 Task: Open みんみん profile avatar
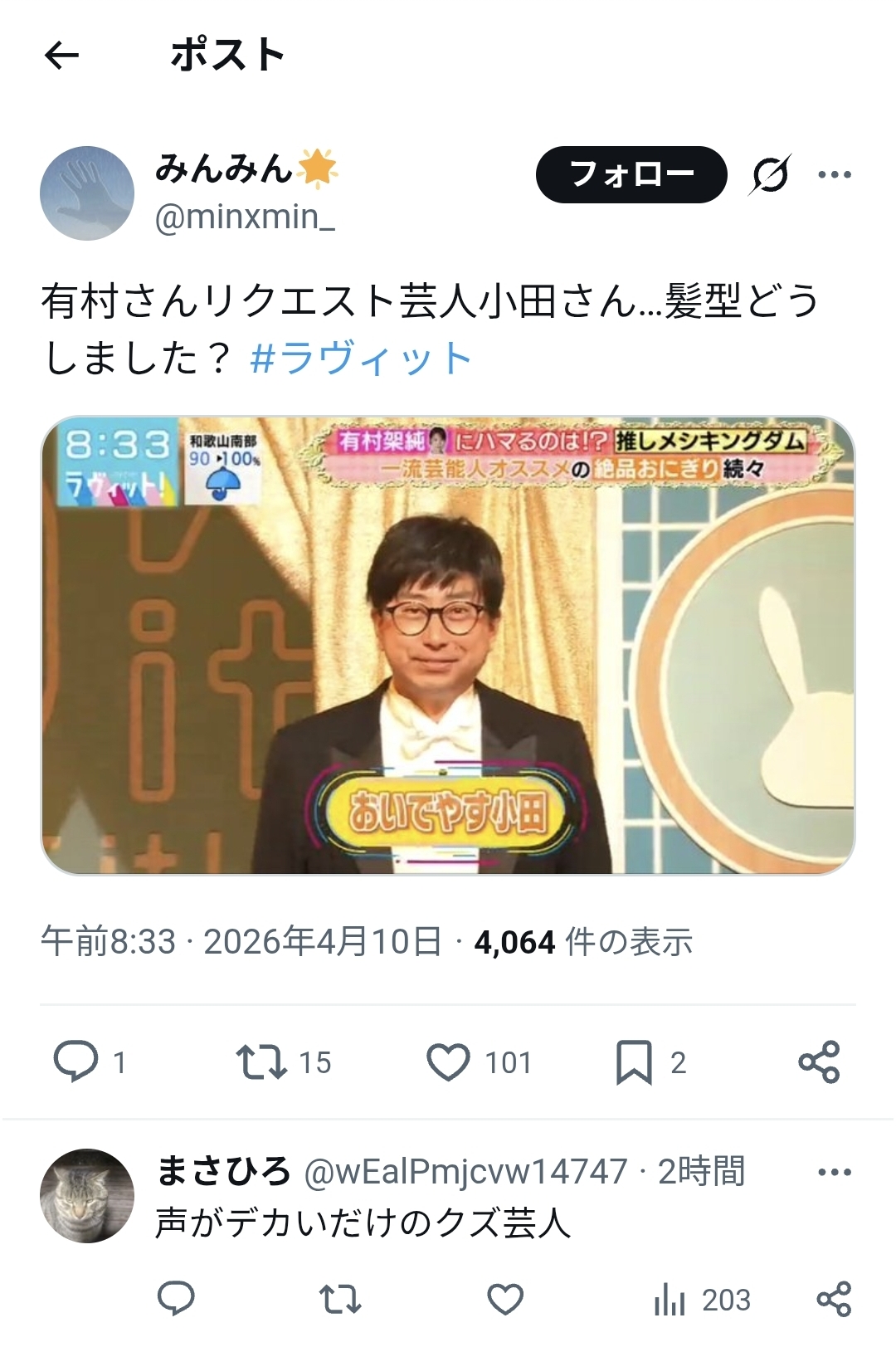point(87,193)
